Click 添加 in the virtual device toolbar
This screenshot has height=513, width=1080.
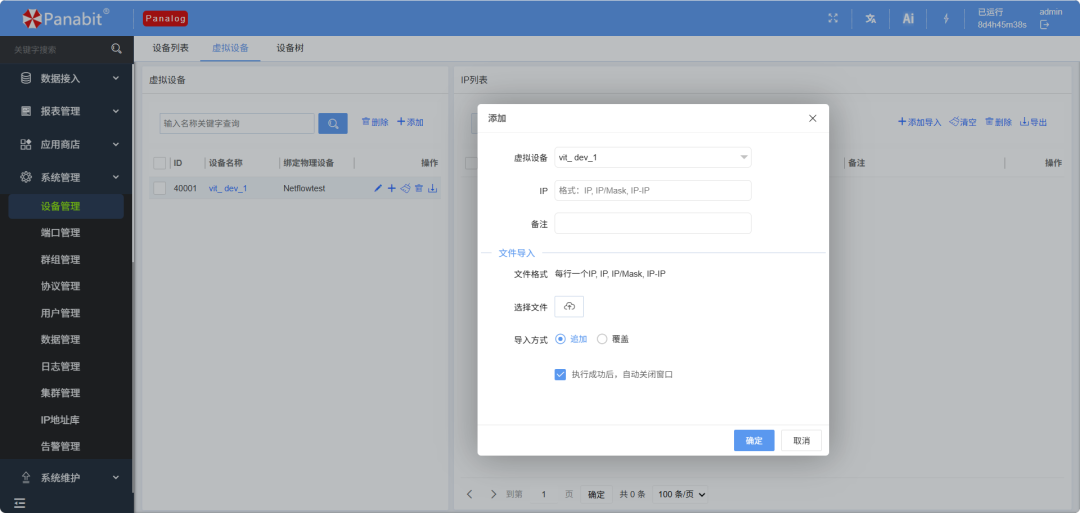pyautogui.click(x=411, y=123)
